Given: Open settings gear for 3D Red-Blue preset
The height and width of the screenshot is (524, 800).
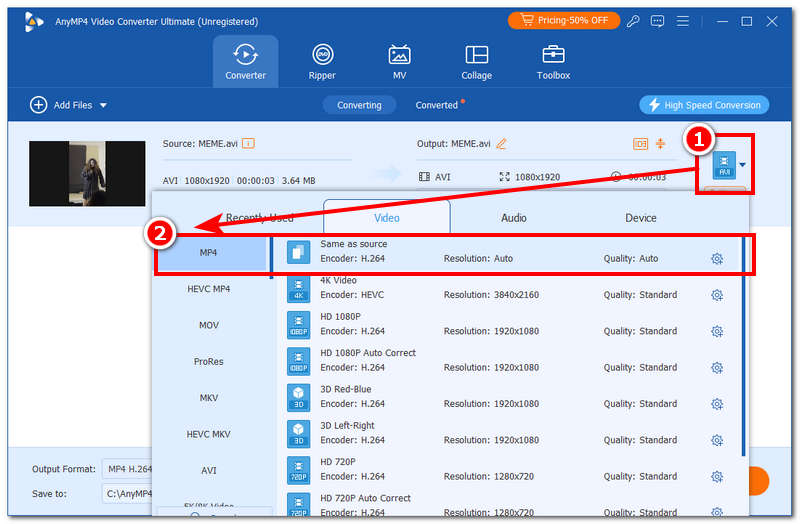Looking at the screenshot, I should [717, 404].
